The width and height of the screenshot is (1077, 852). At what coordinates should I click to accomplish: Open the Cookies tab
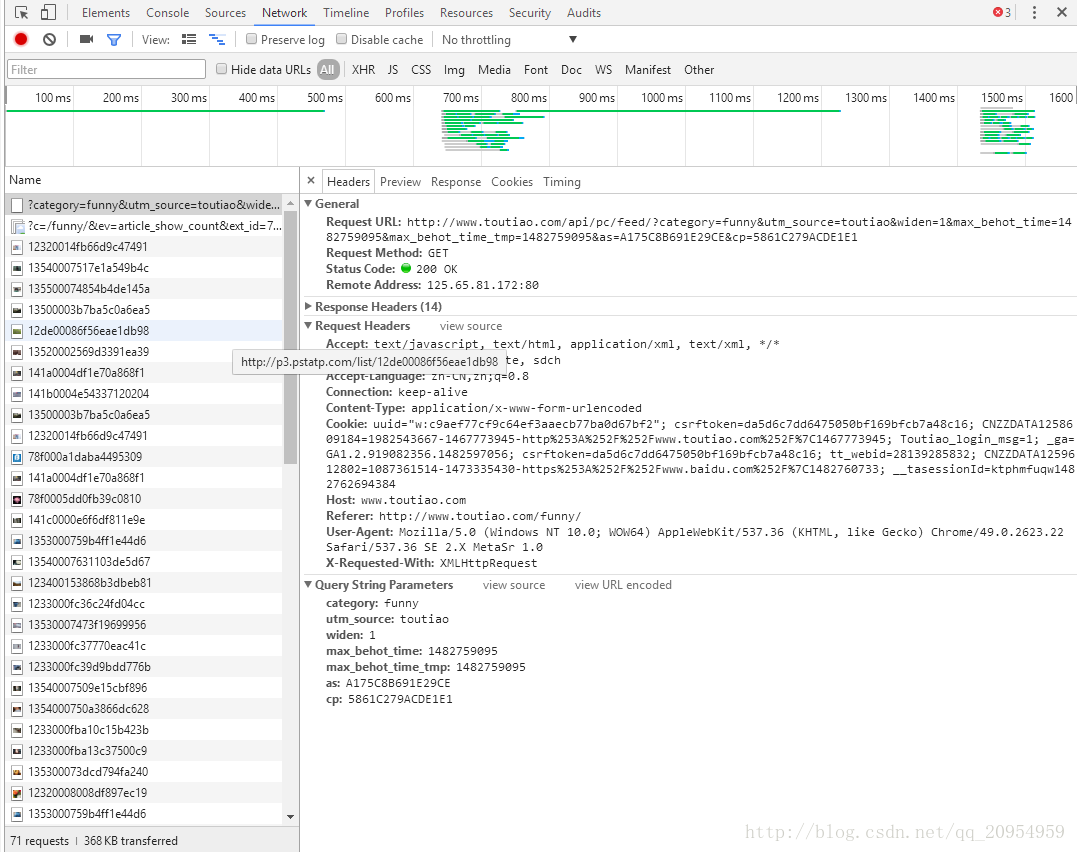tap(512, 181)
